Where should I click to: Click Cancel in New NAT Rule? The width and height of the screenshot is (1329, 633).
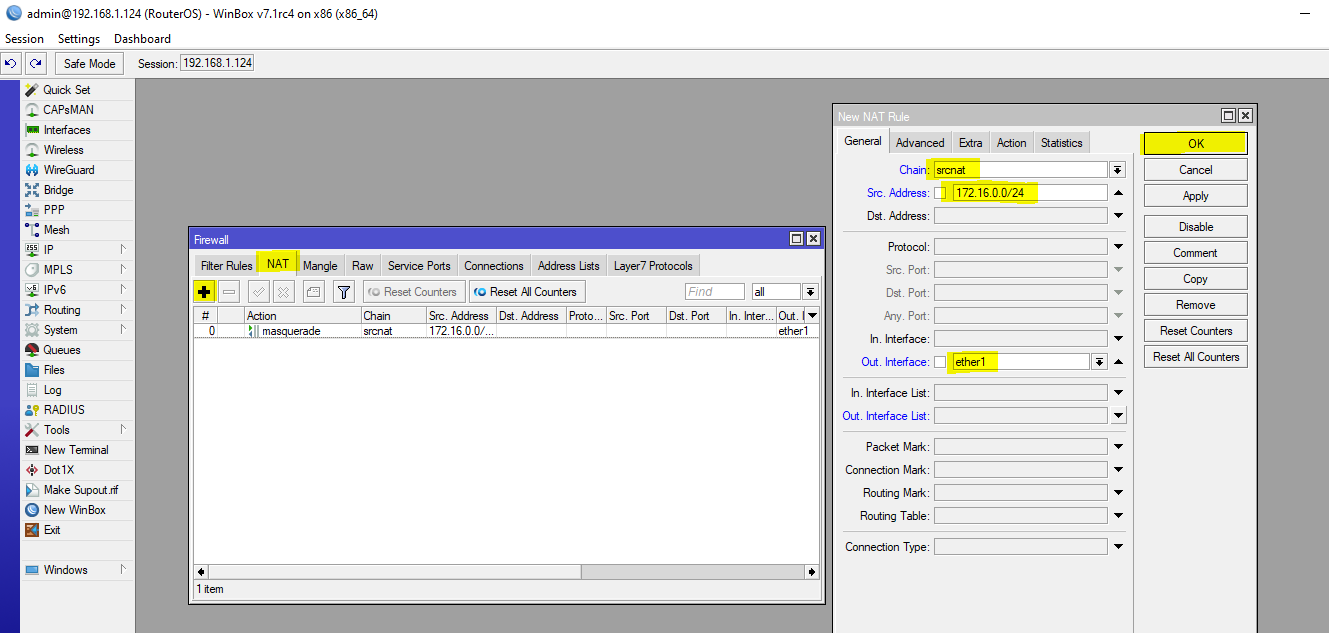coord(1196,170)
